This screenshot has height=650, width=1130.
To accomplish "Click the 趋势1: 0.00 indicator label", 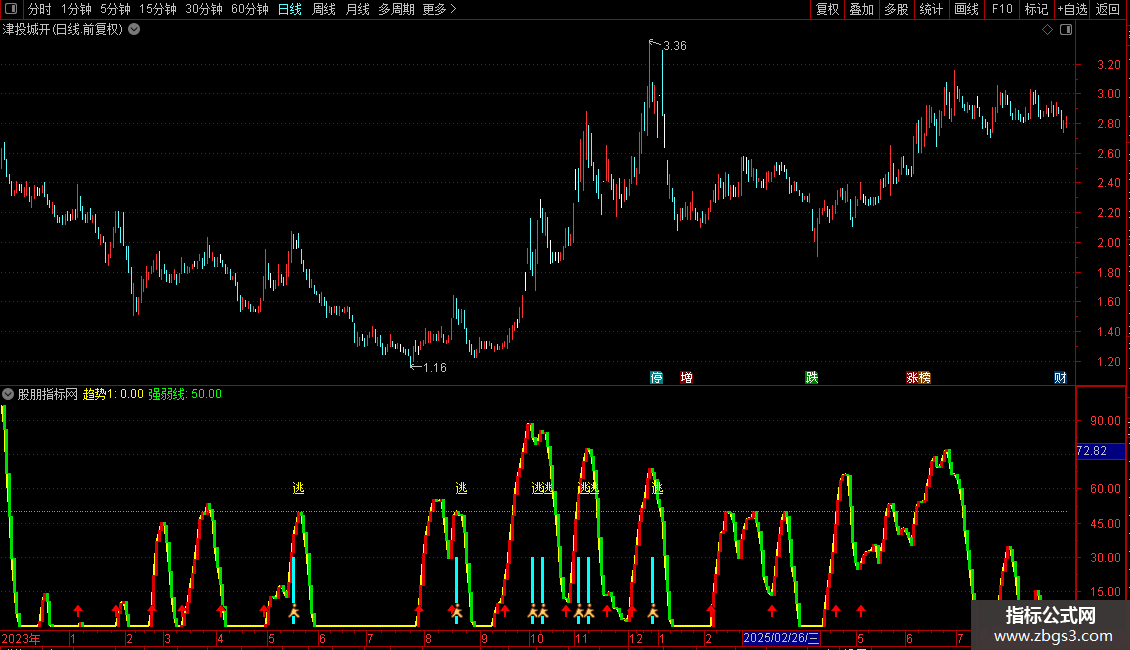I will click(x=113, y=394).
